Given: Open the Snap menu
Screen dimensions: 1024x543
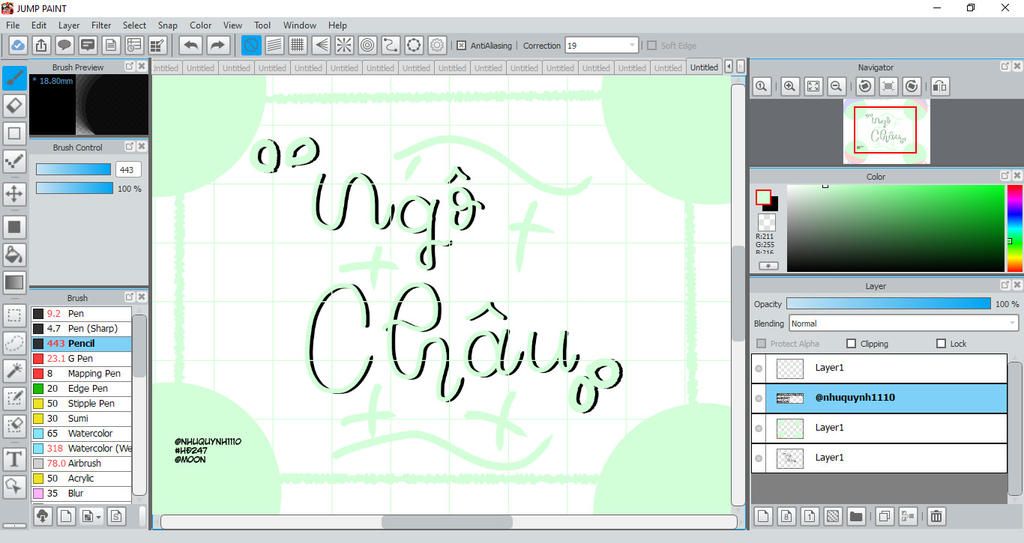Looking at the screenshot, I should (x=168, y=25).
